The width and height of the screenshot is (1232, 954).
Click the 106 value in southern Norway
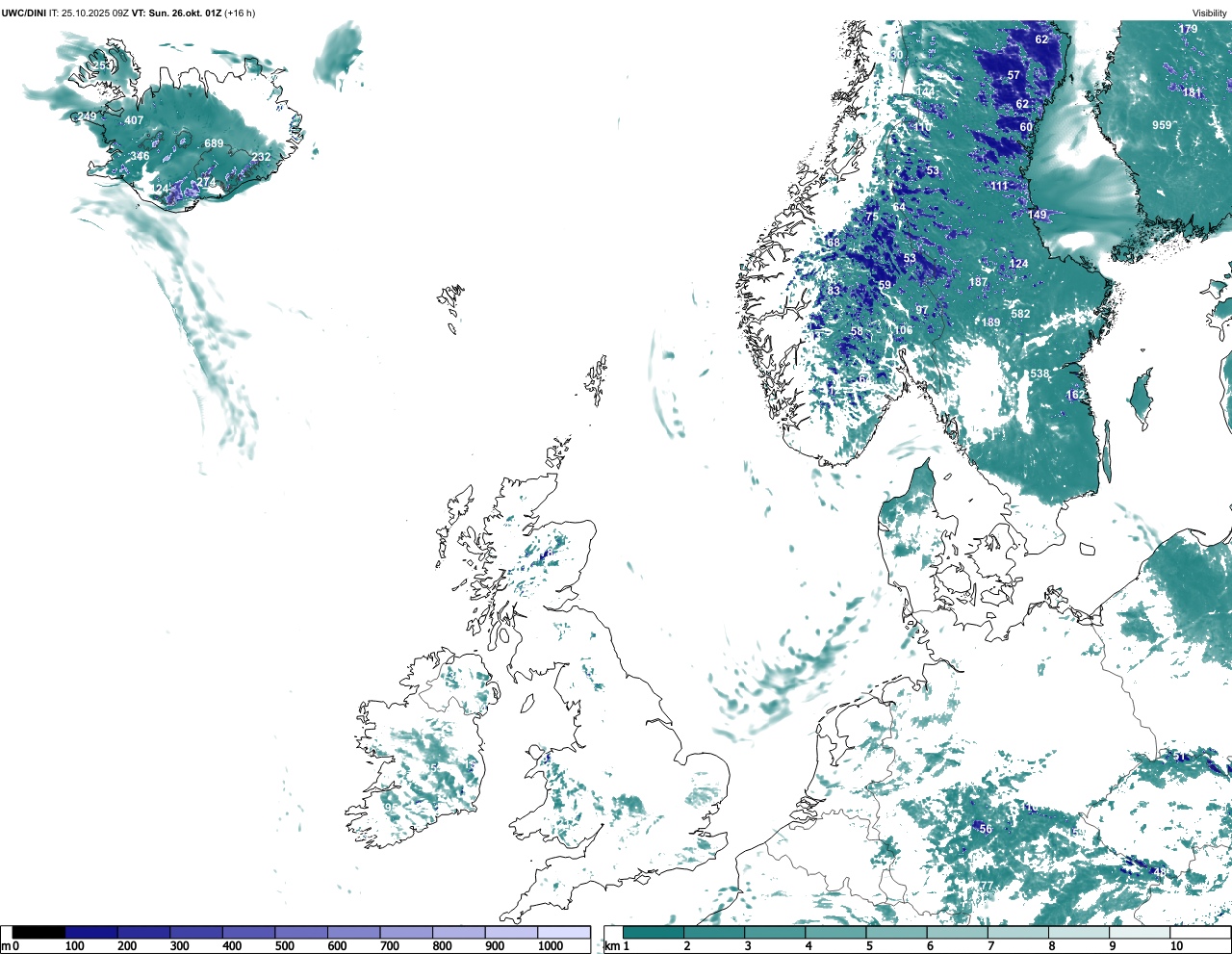(903, 330)
